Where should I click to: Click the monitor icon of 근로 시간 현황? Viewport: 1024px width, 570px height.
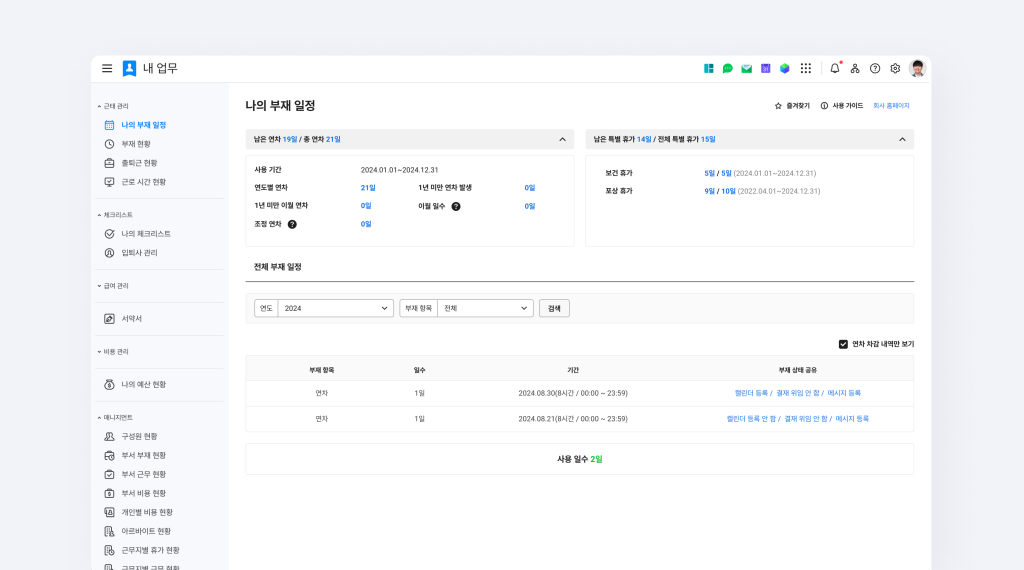point(109,182)
